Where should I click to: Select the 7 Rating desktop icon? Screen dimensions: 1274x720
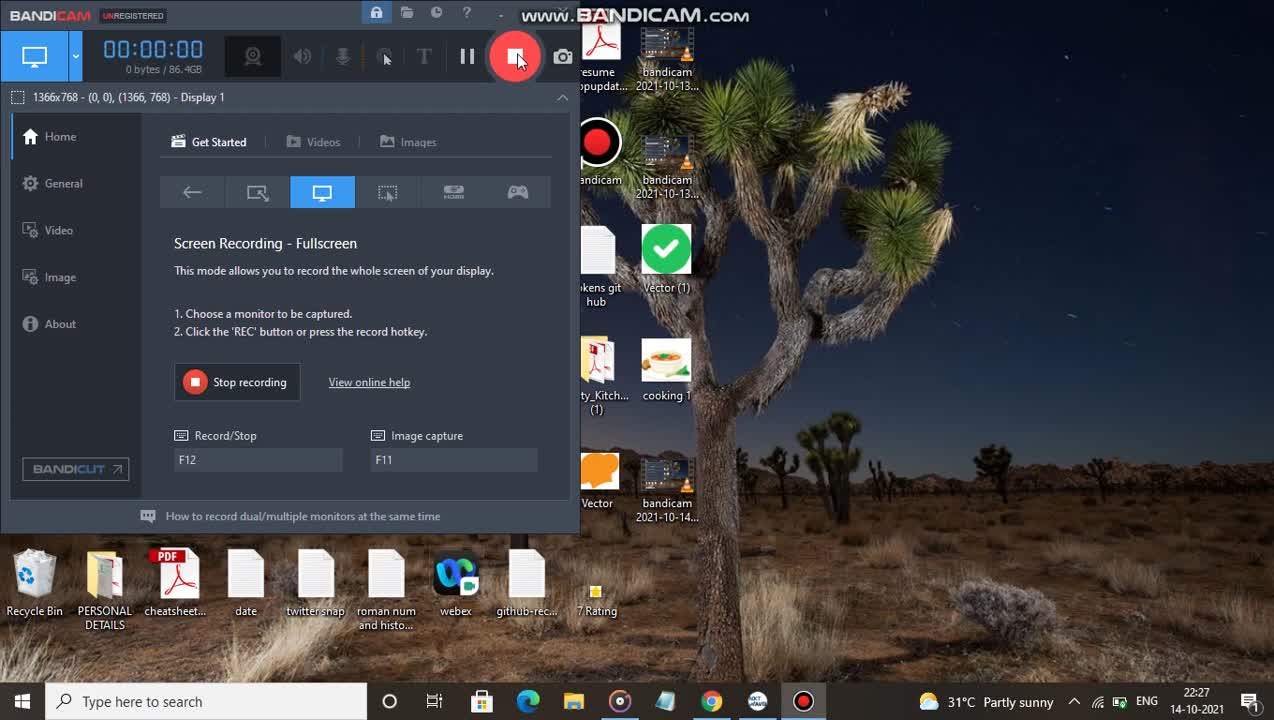(x=596, y=600)
